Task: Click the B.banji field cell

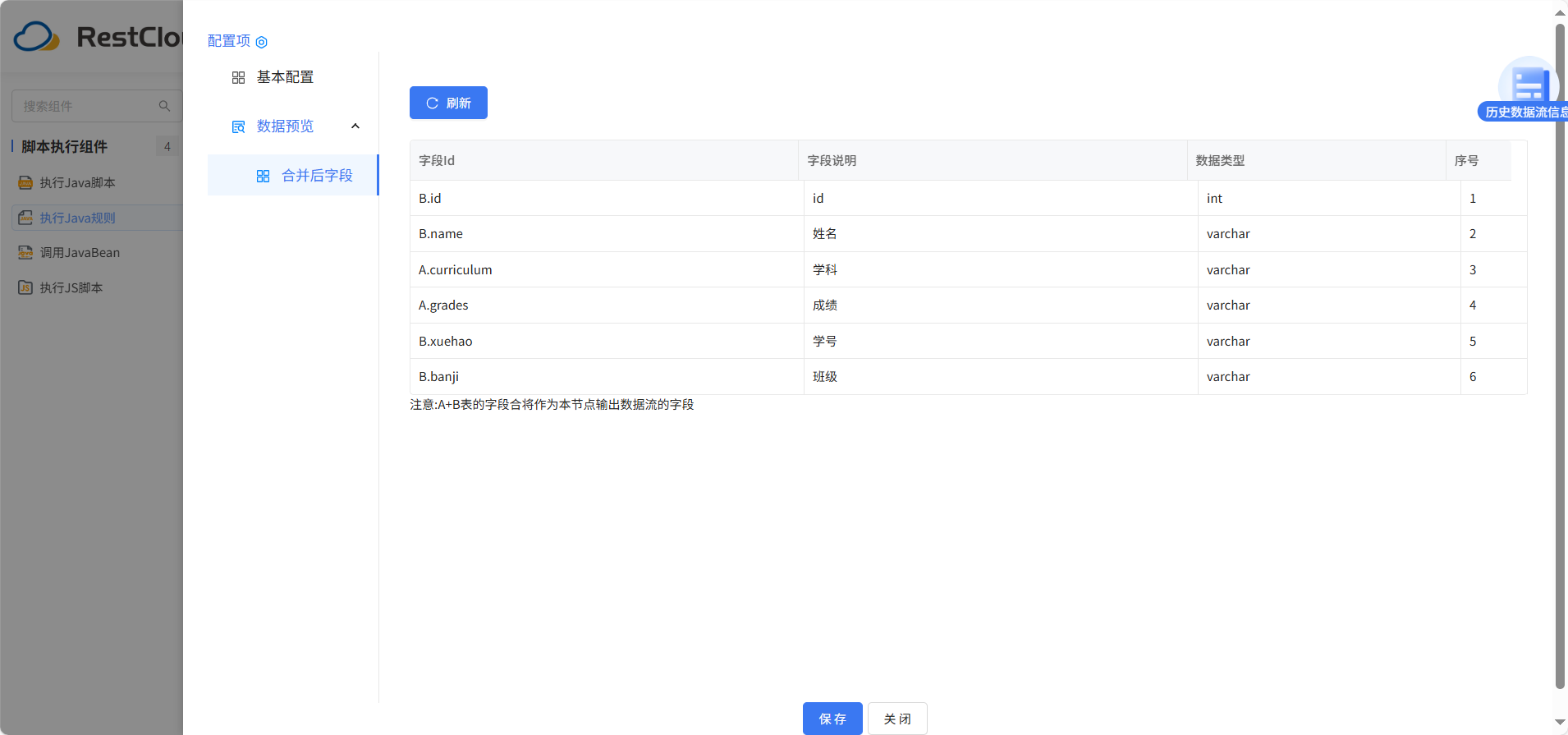Action: (x=607, y=377)
